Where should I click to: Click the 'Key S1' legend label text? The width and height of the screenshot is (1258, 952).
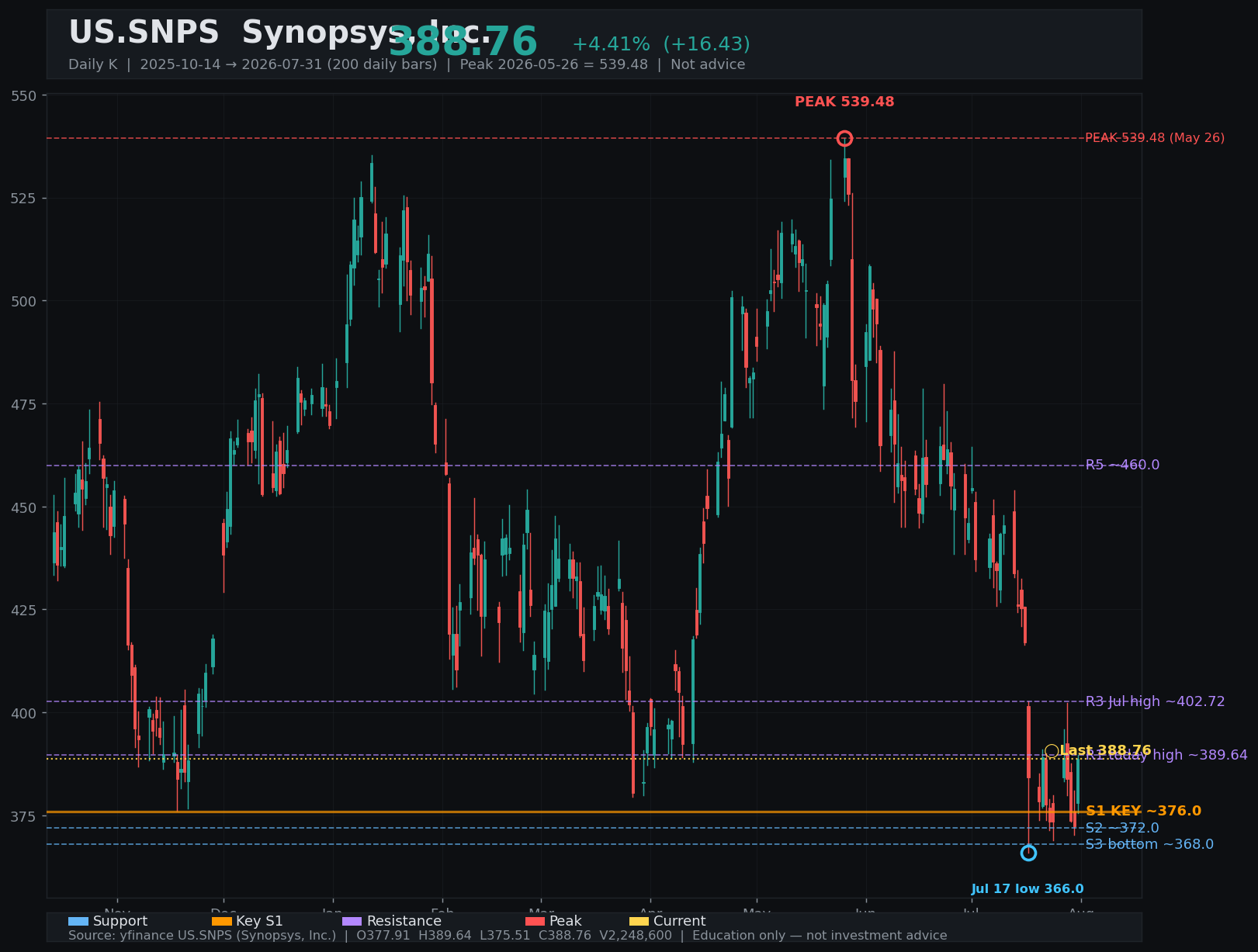point(259,921)
